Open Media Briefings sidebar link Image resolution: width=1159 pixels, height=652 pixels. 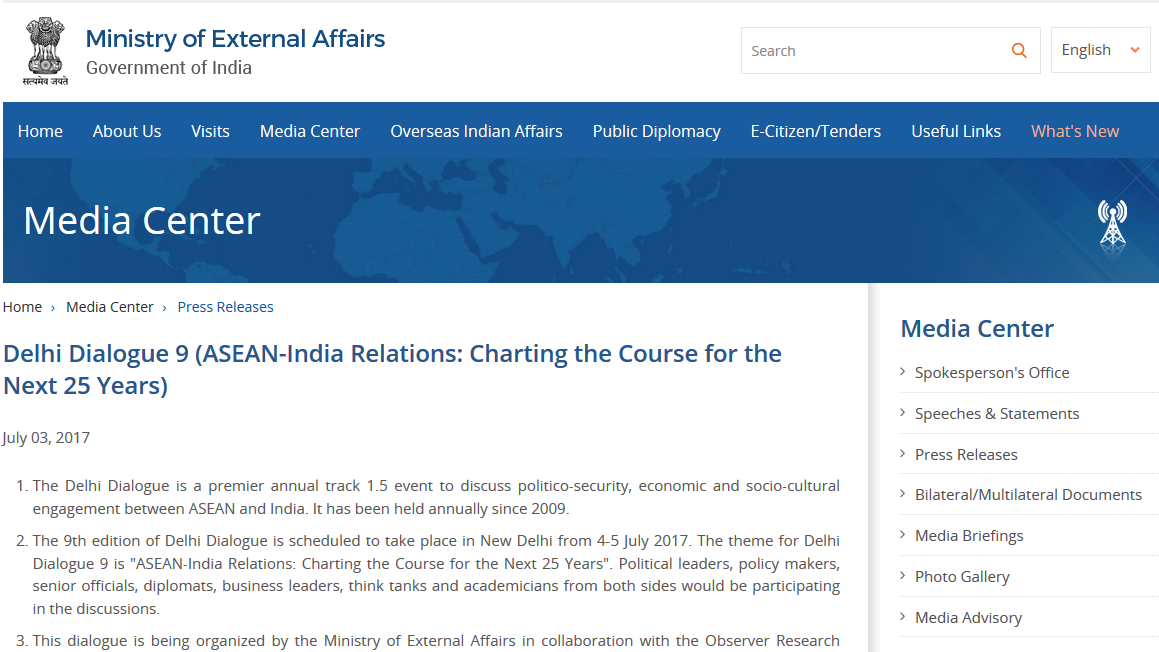click(x=969, y=536)
